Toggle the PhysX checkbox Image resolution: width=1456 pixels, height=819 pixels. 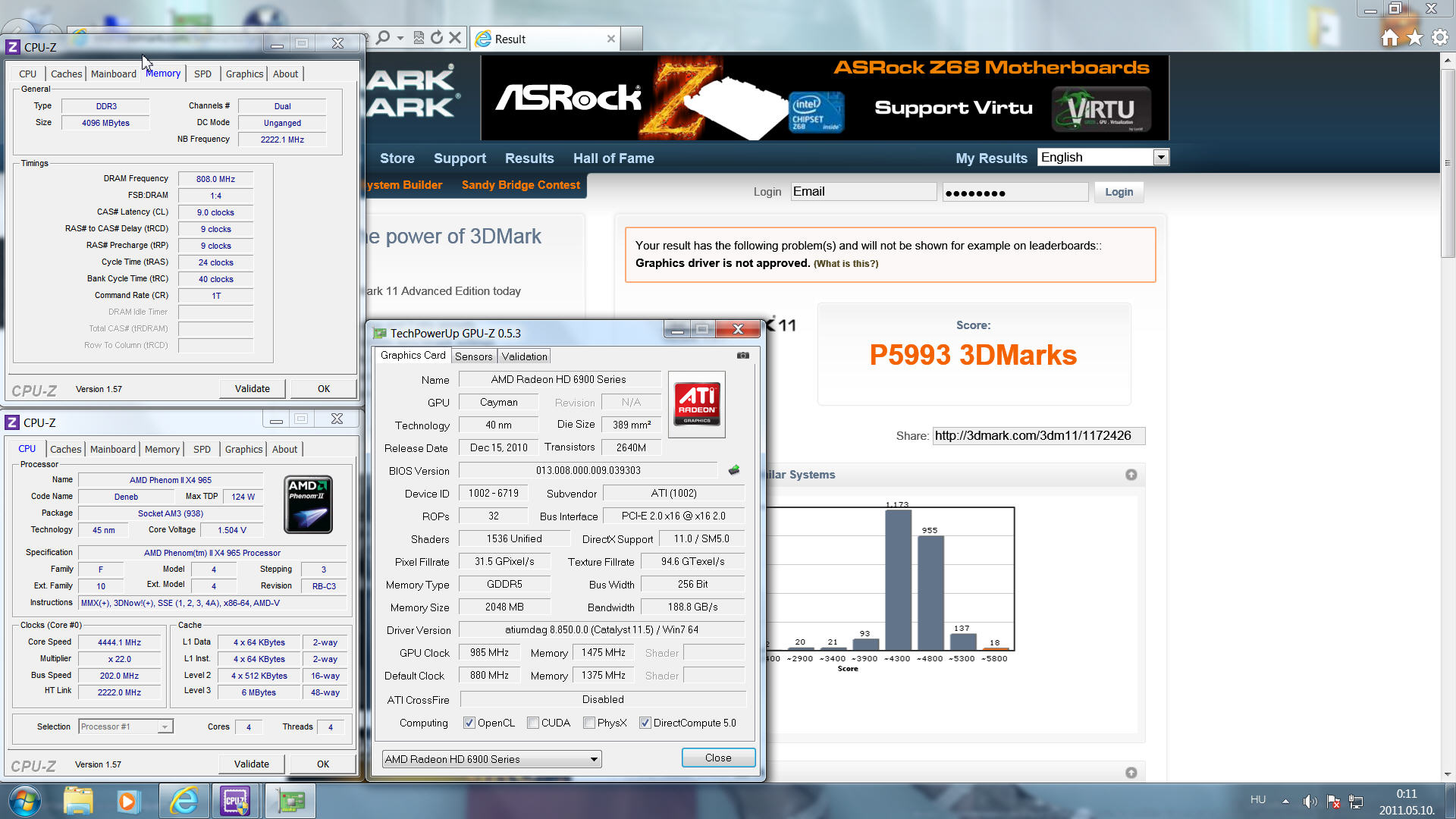pyautogui.click(x=589, y=723)
